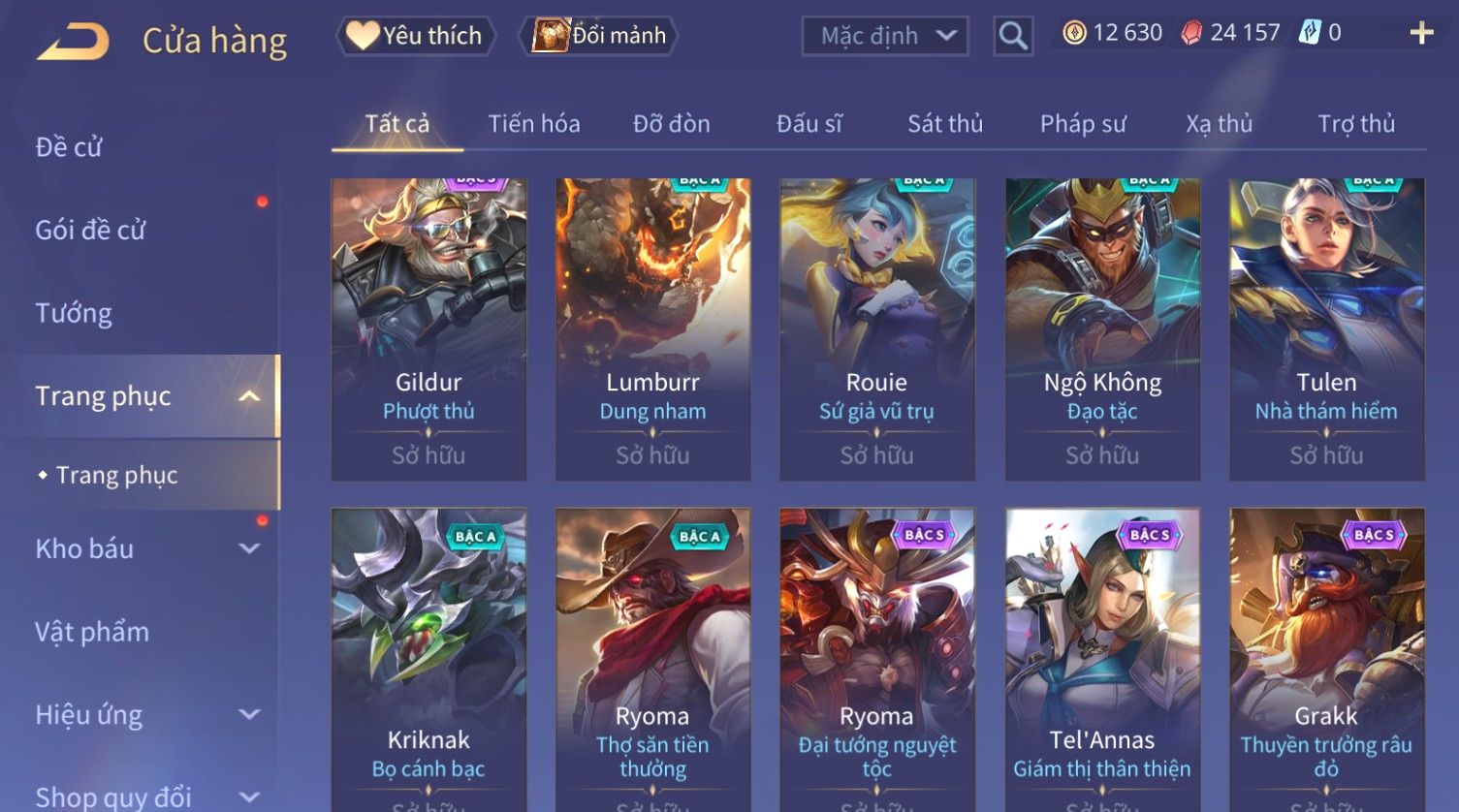The image size is (1459, 812).
Task: Click the red ruby currency icon
Action: click(x=1191, y=33)
